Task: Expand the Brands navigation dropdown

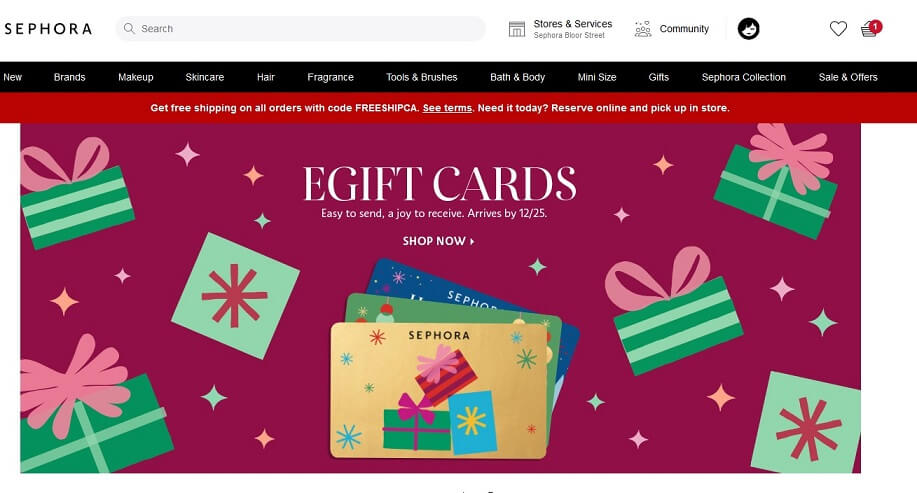Action: 70,77
